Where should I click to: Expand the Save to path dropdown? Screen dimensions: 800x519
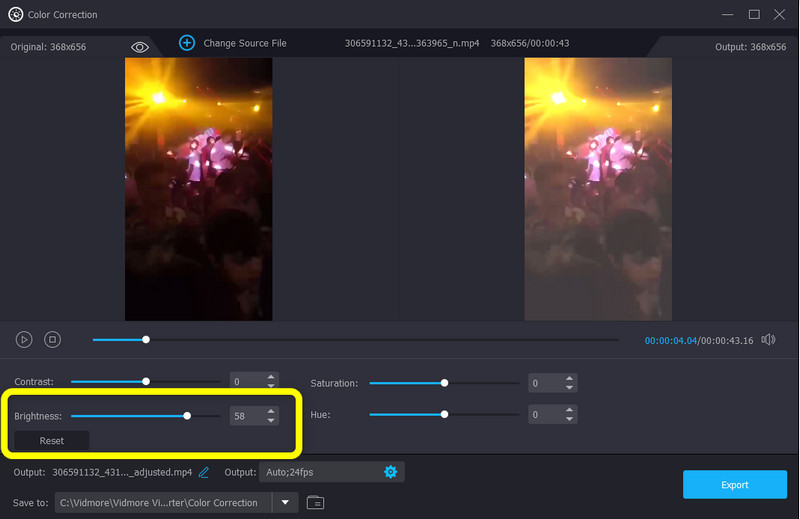(286, 502)
